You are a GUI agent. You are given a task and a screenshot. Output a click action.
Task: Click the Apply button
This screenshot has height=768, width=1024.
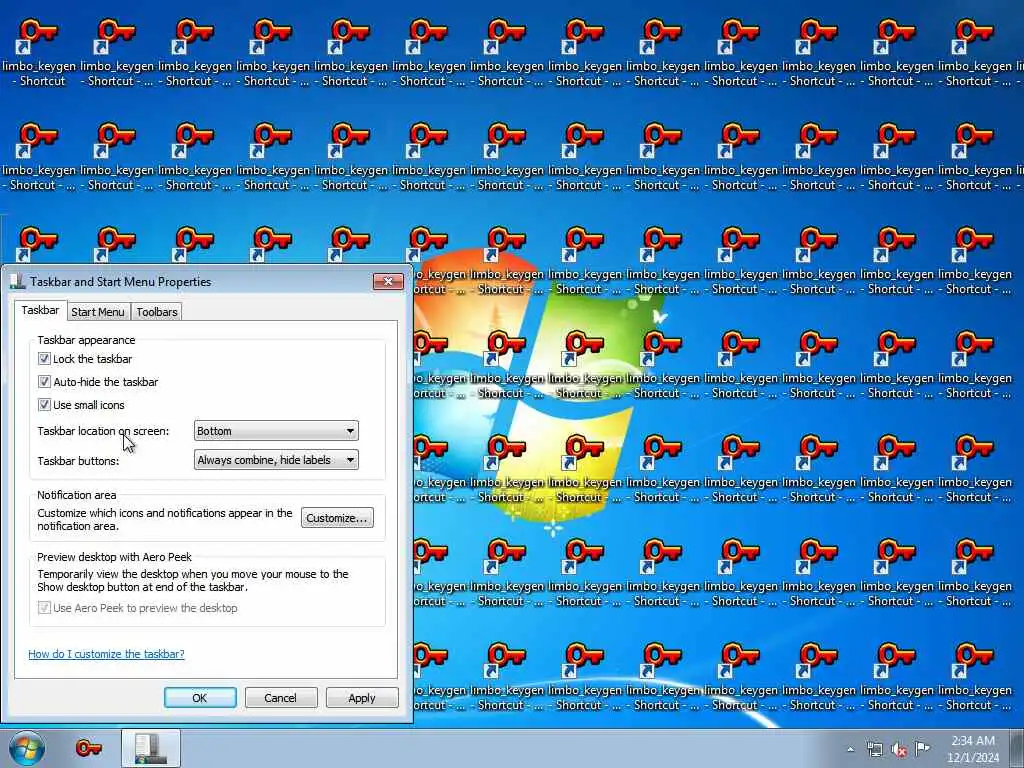(x=362, y=697)
